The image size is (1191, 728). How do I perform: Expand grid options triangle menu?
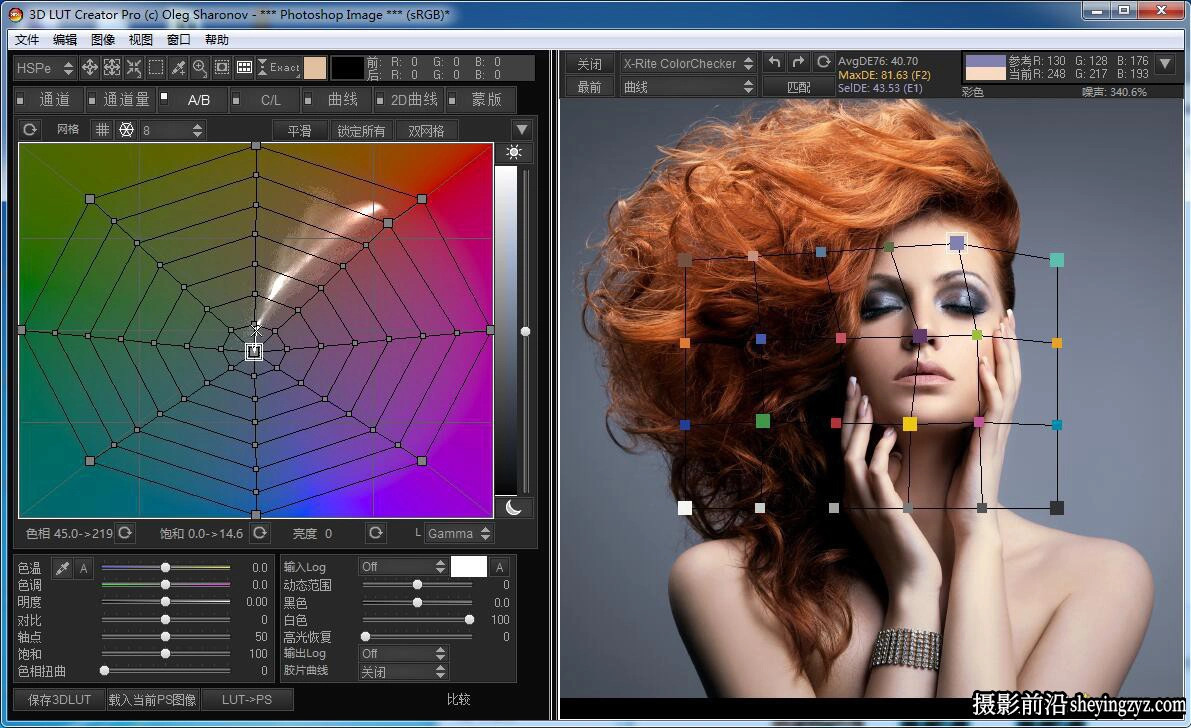coord(522,130)
